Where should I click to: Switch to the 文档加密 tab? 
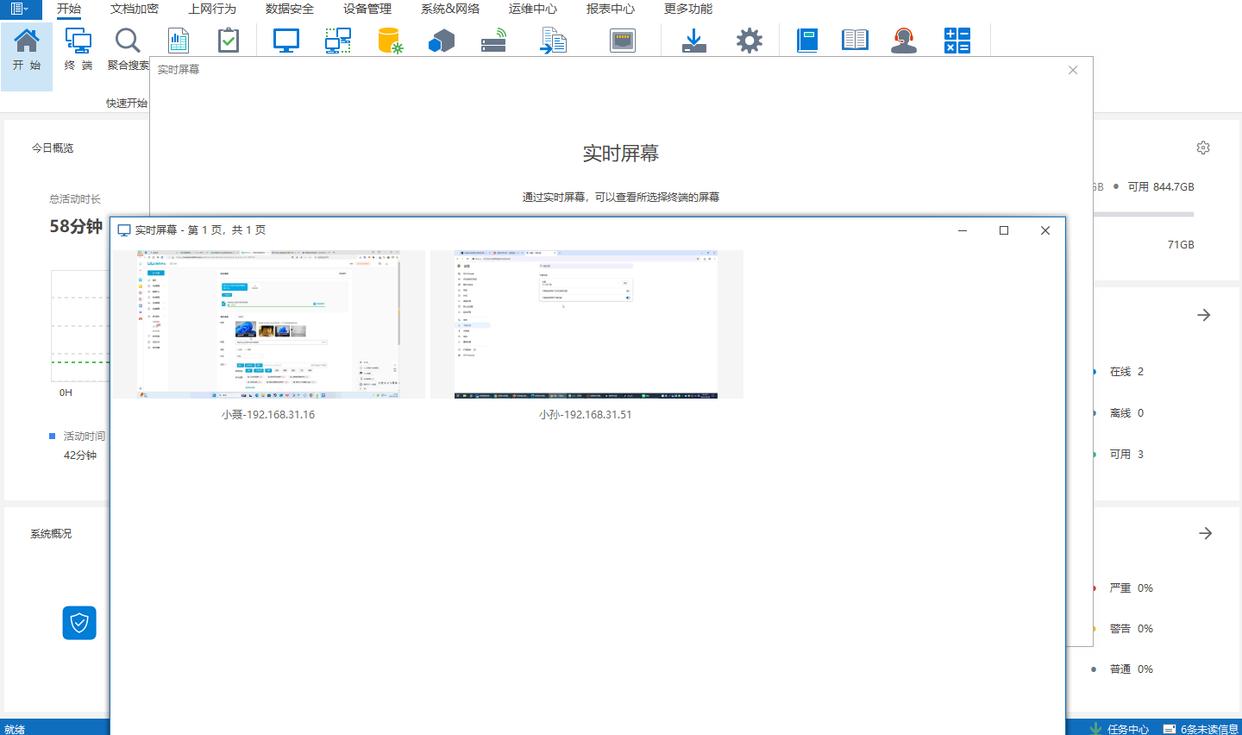[x=134, y=9]
